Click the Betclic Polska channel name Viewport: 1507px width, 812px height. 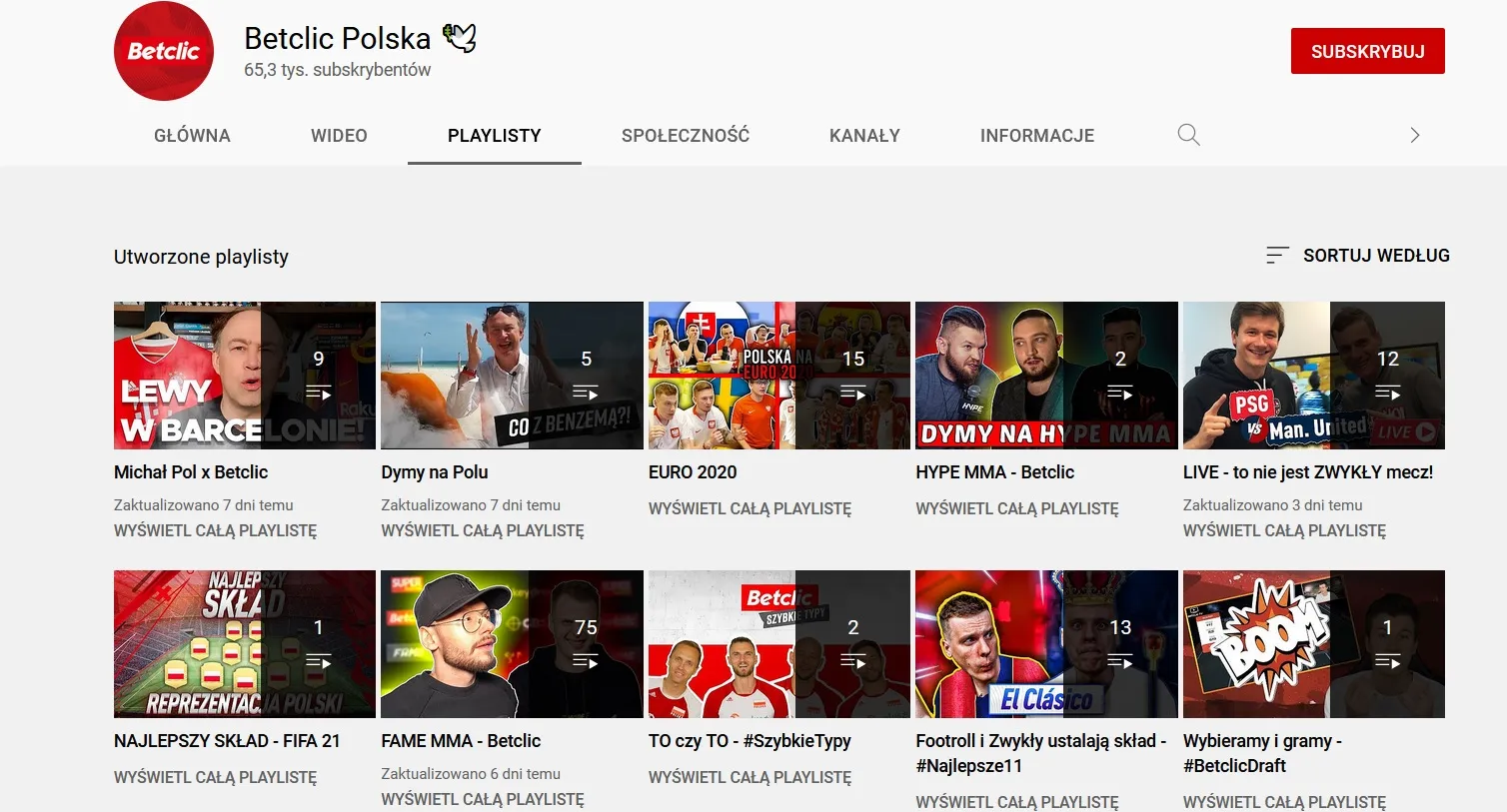(338, 38)
